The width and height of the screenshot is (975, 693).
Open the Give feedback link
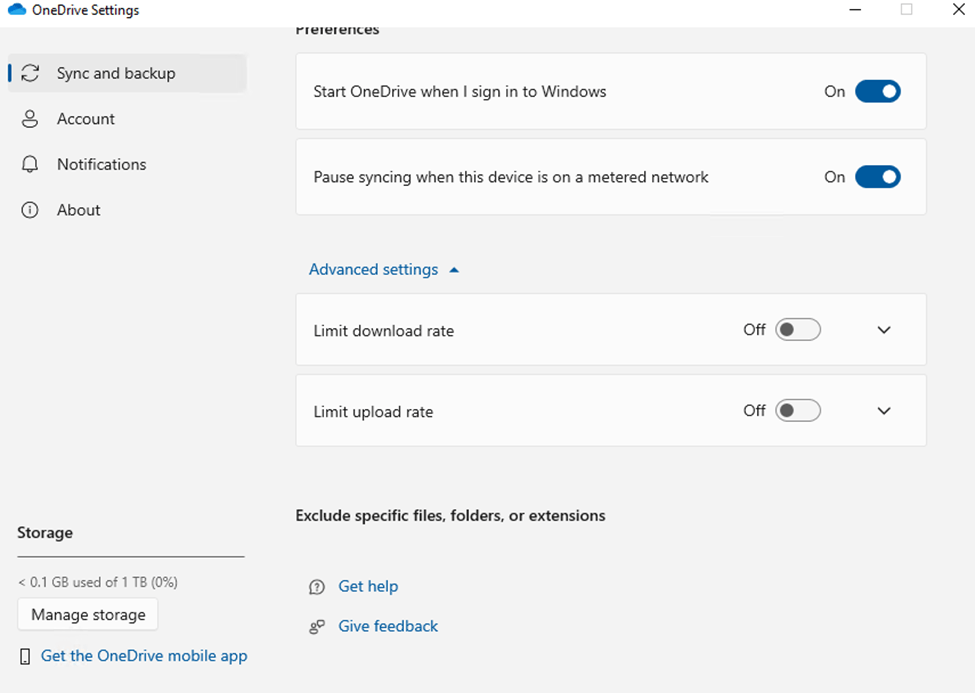click(388, 626)
